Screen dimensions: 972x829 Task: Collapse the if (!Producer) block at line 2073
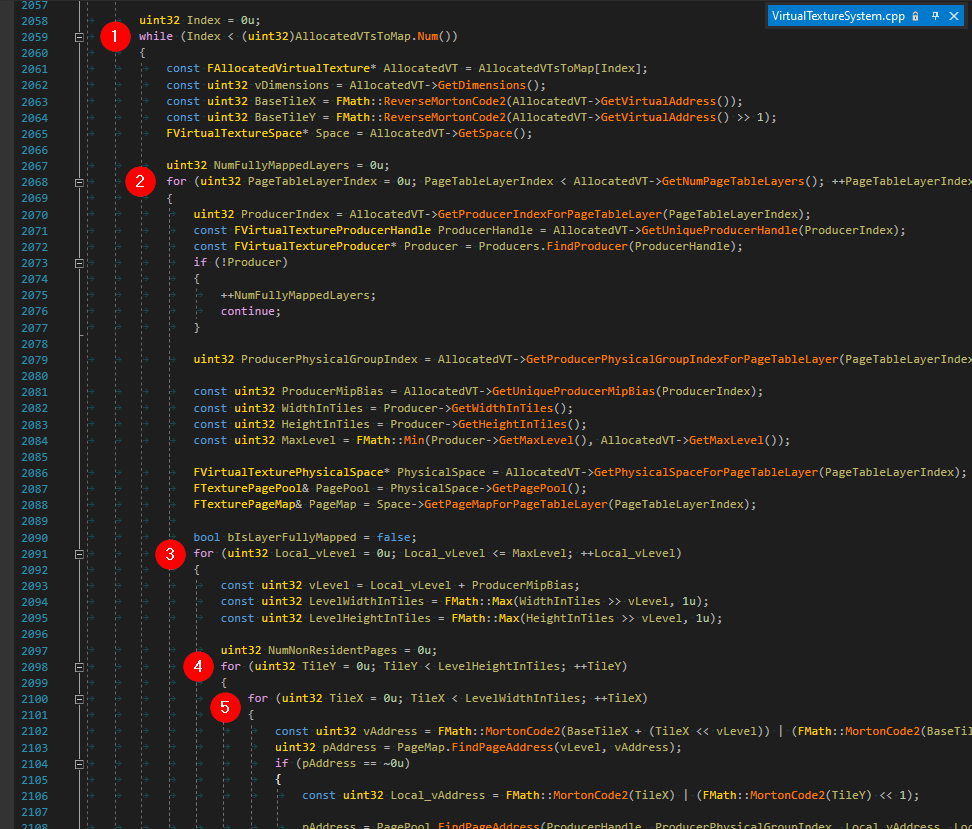point(79,263)
